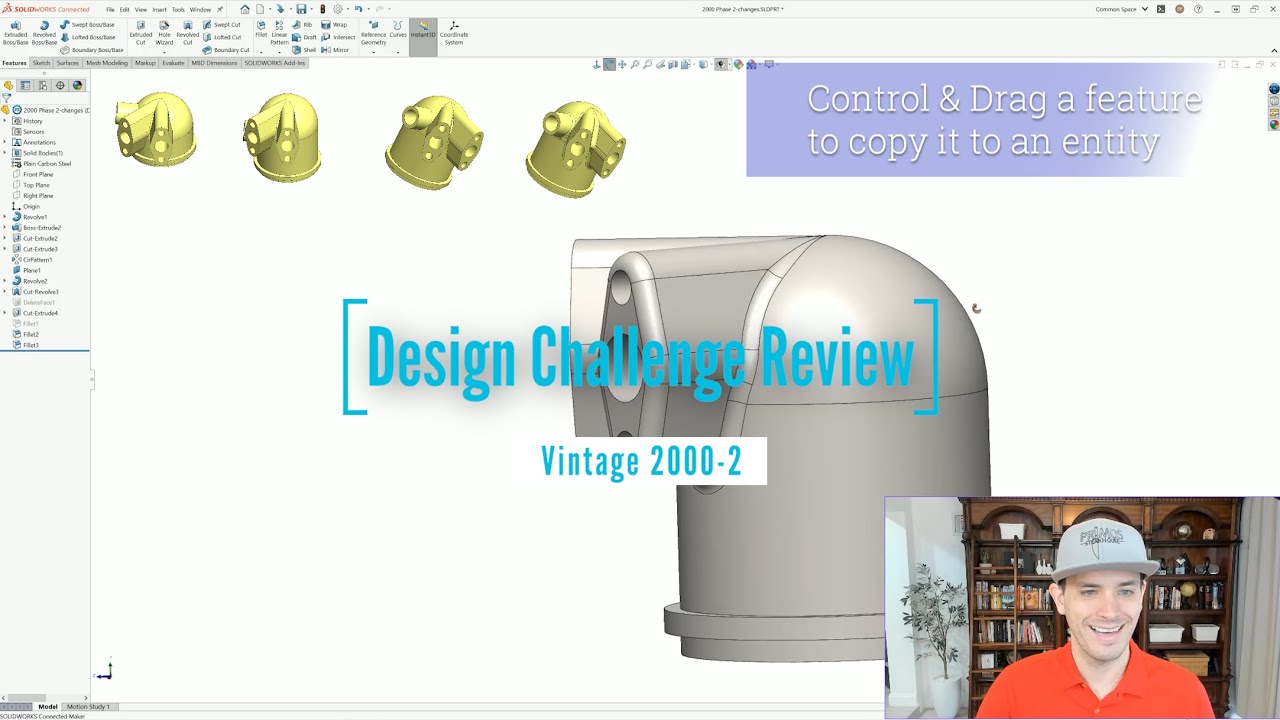Image resolution: width=1280 pixels, height=720 pixels.
Task: Click the Shell tool
Action: (304, 50)
